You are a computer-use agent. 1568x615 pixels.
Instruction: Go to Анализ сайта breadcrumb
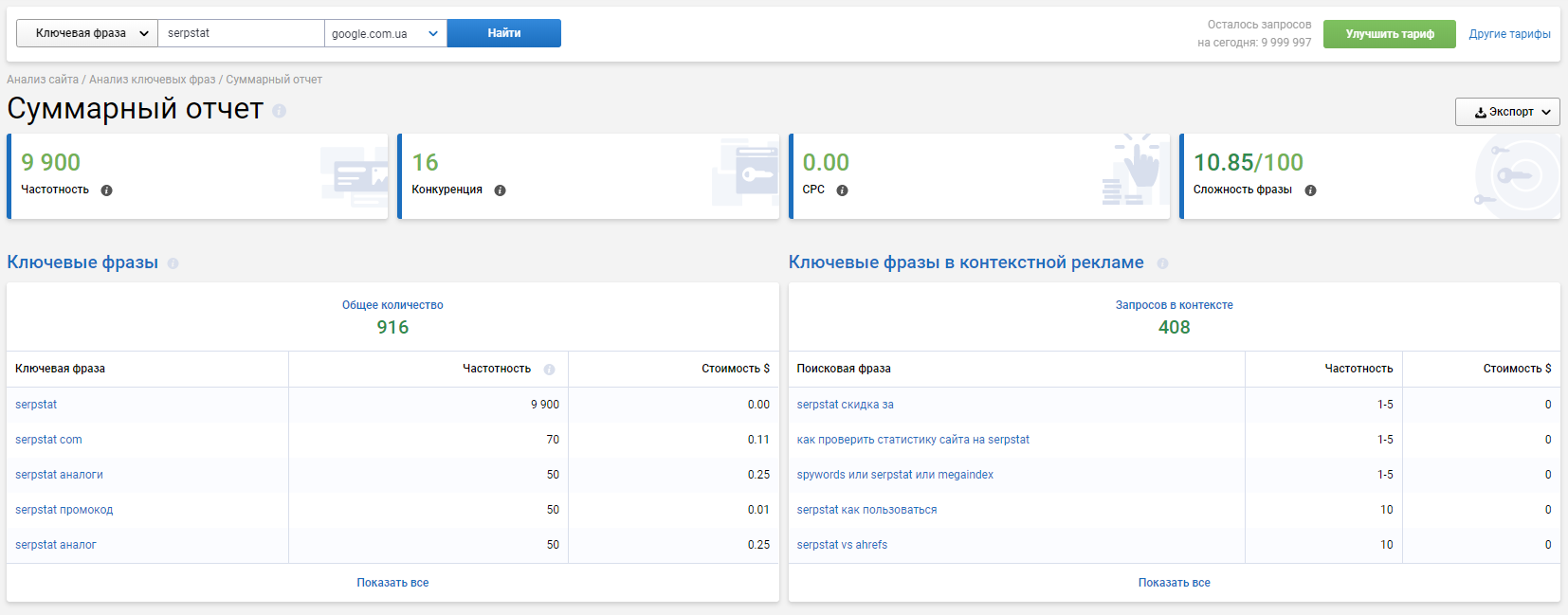(43, 80)
